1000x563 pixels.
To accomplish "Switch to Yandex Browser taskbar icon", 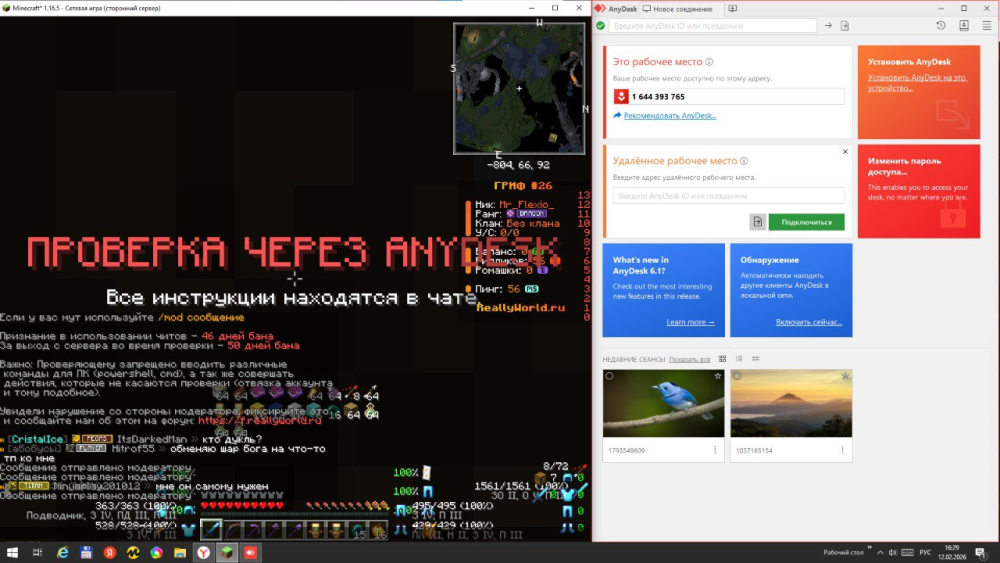I will (203, 552).
